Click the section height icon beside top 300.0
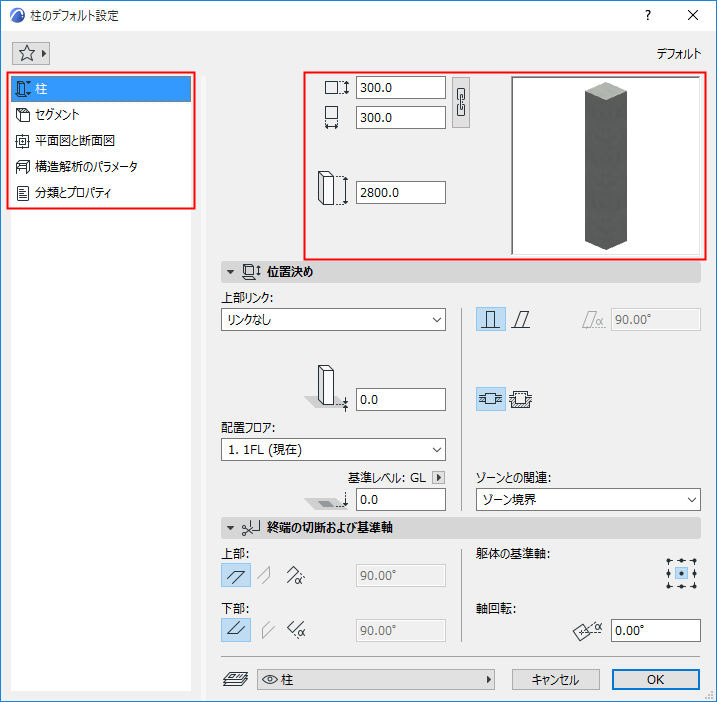This screenshot has height=702, width=717. [x=337, y=87]
